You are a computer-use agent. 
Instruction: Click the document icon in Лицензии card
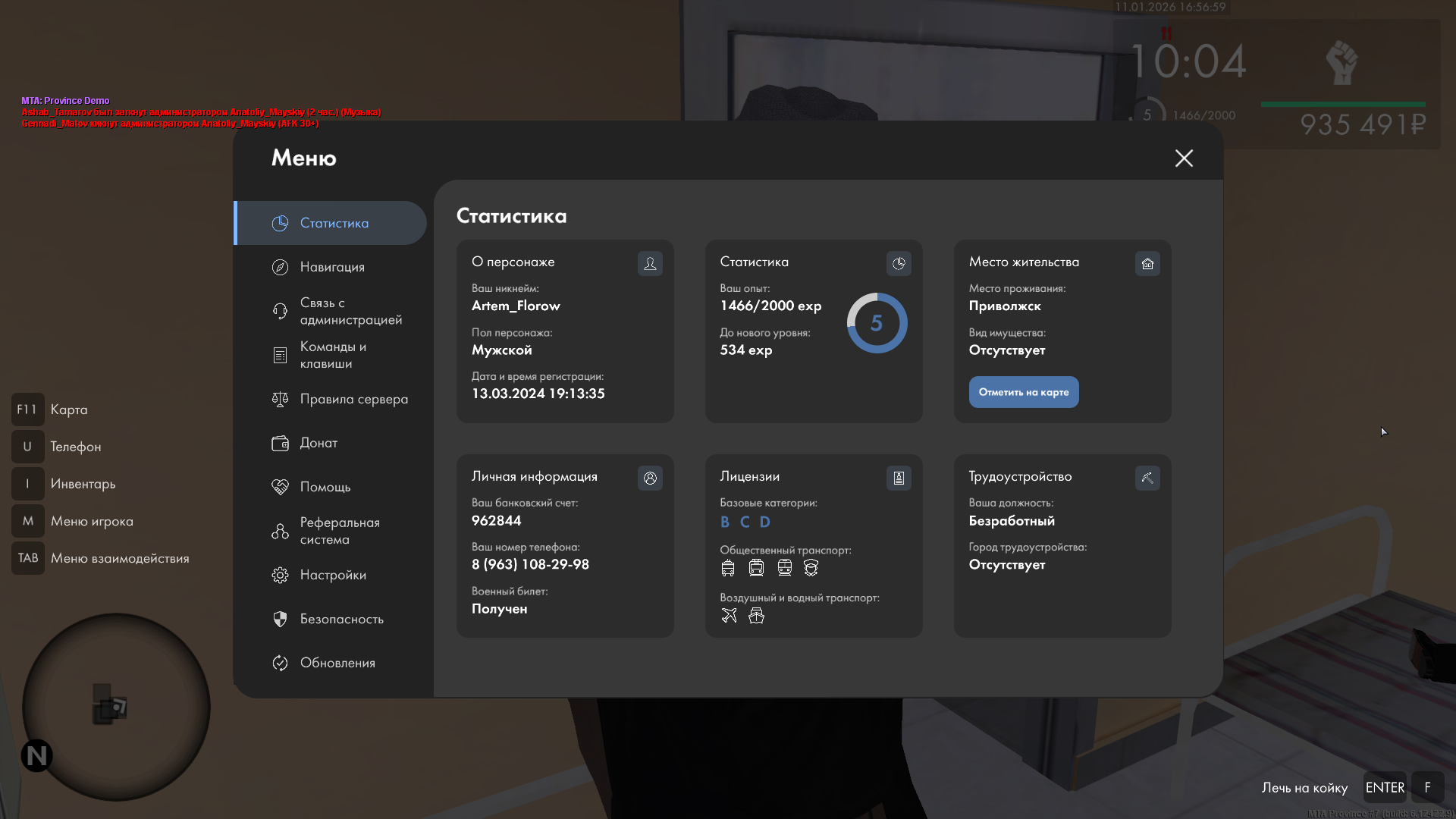[x=899, y=478]
